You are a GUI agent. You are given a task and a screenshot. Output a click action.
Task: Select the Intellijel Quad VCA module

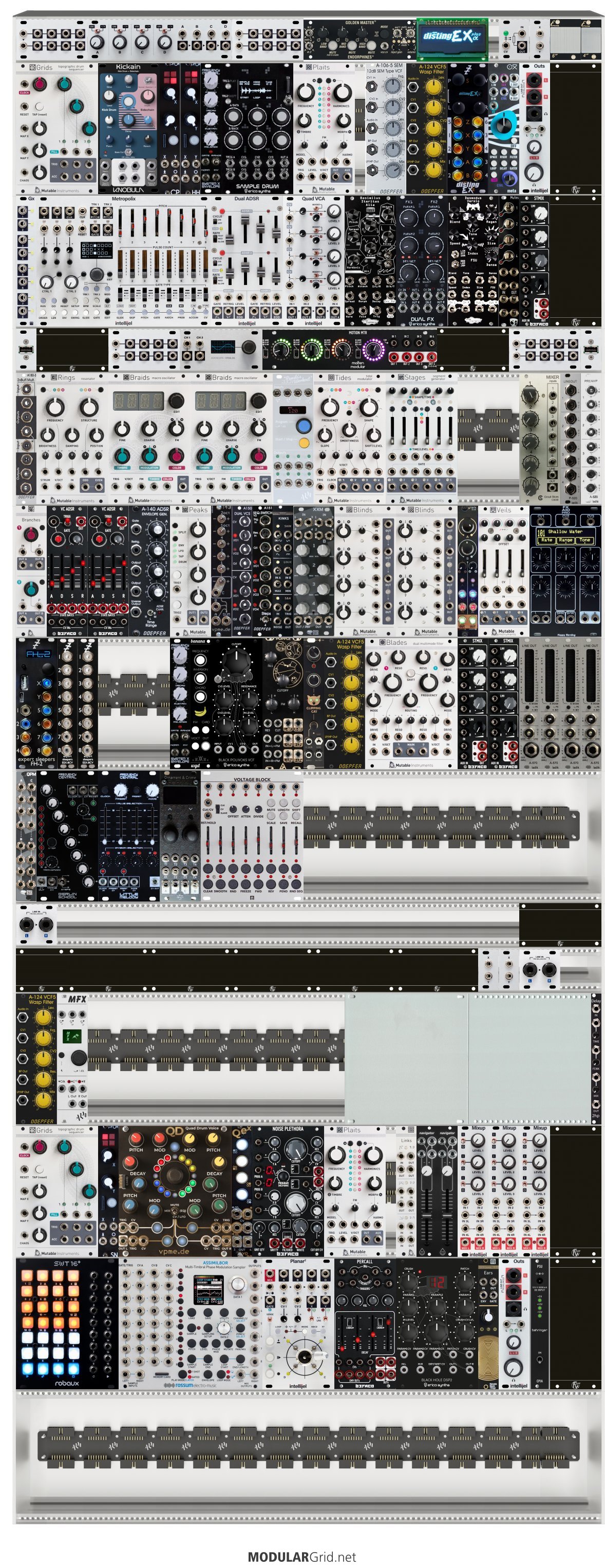pos(313,260)
